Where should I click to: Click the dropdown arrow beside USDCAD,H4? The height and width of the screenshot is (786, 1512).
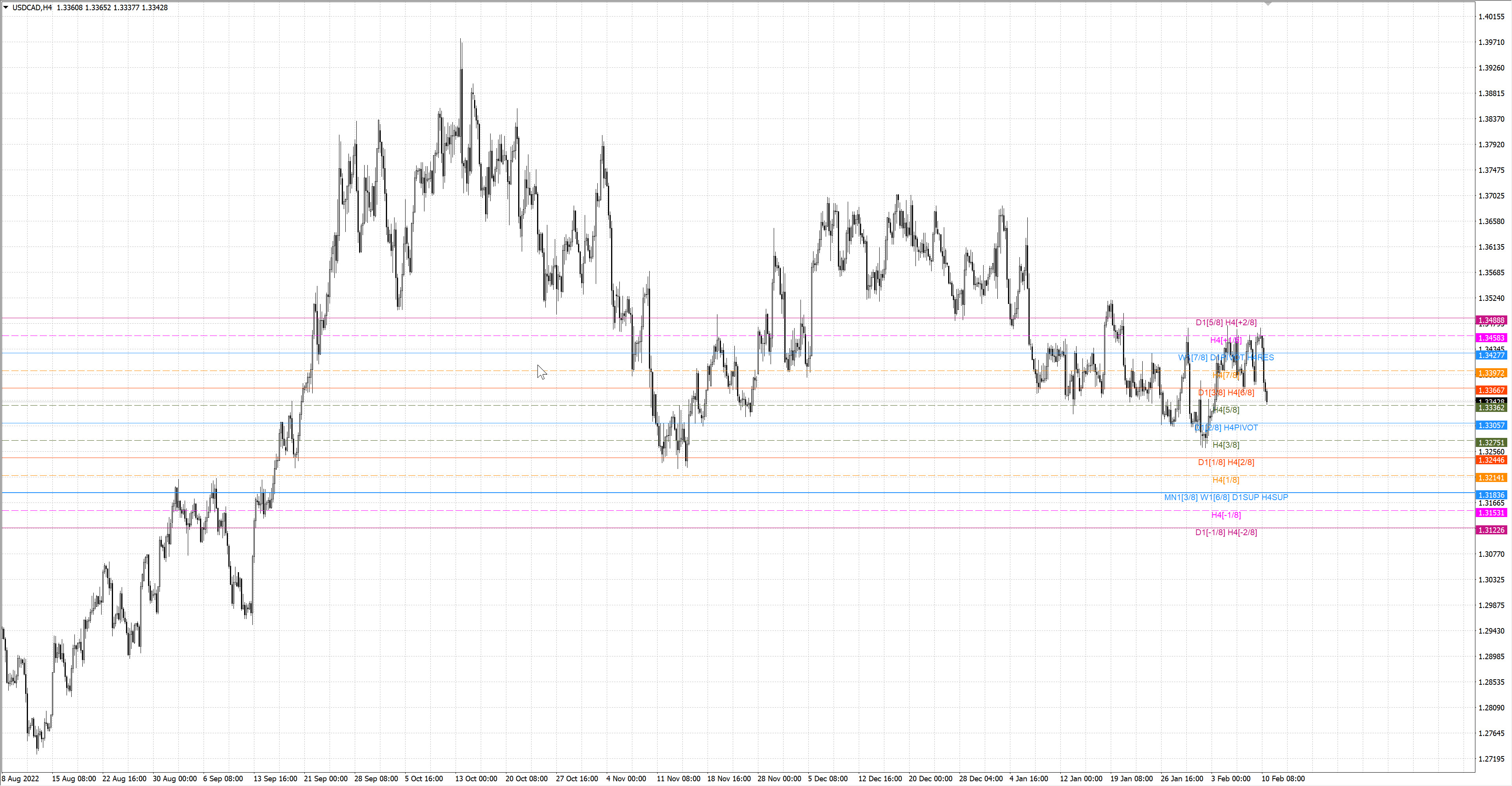[x=6, y=7]
